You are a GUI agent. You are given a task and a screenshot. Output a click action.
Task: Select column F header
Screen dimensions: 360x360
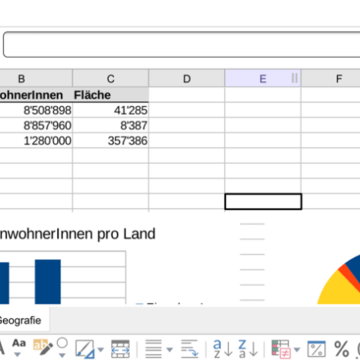(x=331, y=79)
